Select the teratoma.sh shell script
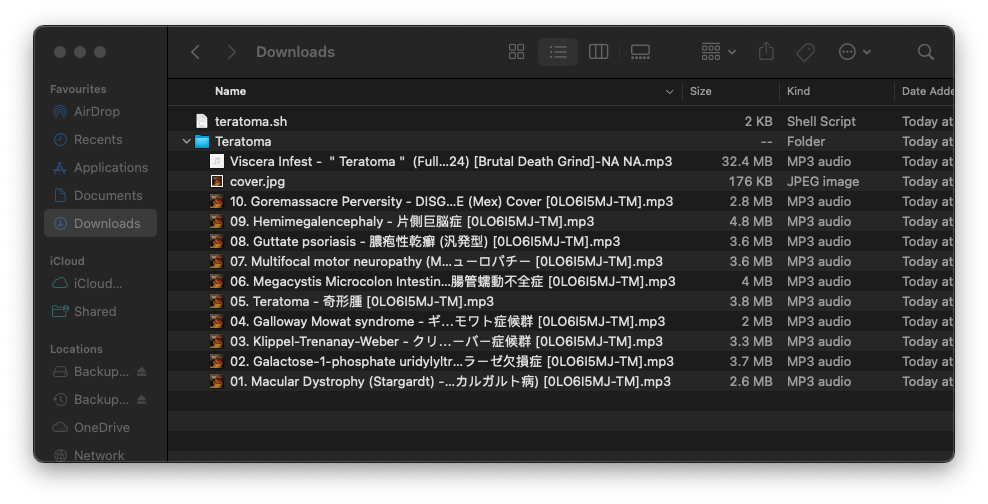Viewport: 988px width, 504px height. 251,122
